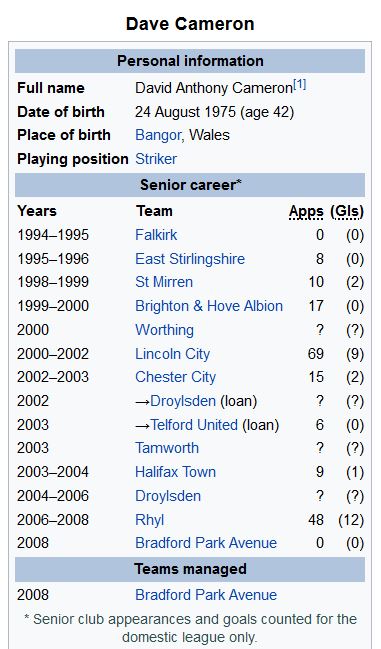Screen dimensions: 381x649
Task: Open the Falkirk team link
Action: (156, 235)
